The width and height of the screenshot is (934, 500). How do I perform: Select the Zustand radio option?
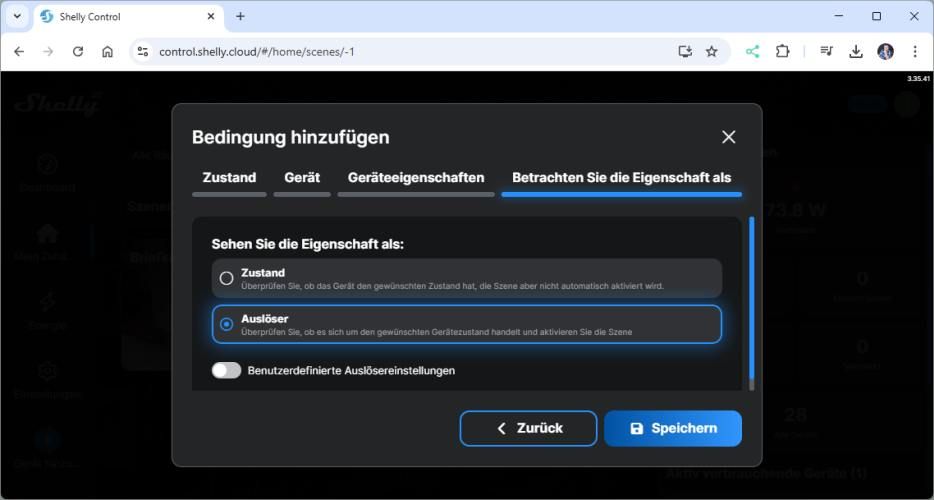pyautogui.click(x=227, y=278)
